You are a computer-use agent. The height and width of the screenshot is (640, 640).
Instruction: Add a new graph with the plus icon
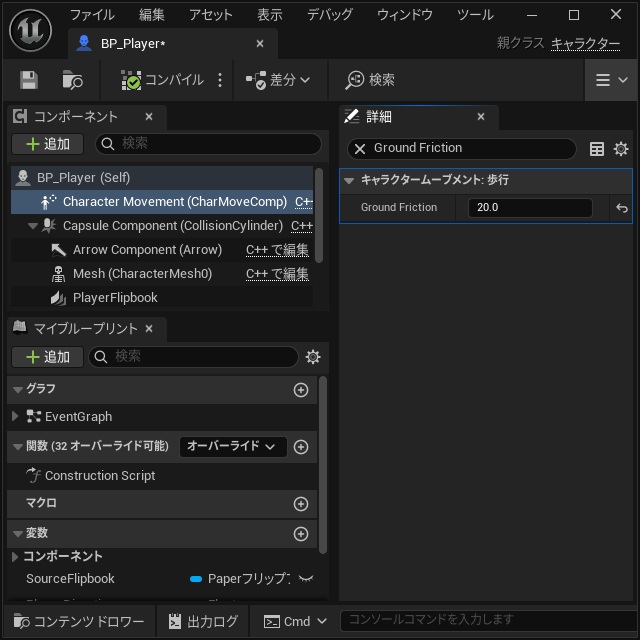point(301,390)
